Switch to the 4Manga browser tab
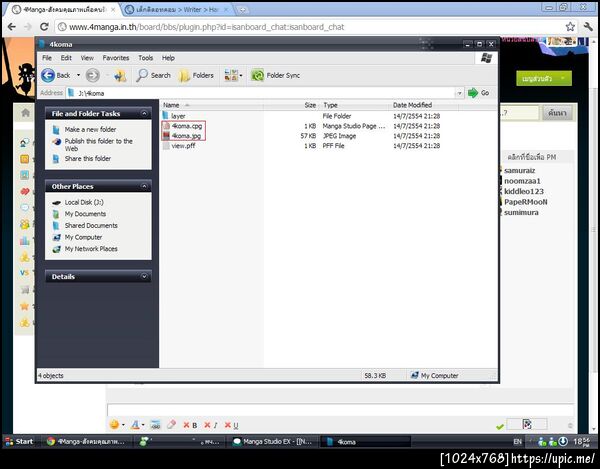Screen dimensions: 600x469 click(x=63, y=10)
